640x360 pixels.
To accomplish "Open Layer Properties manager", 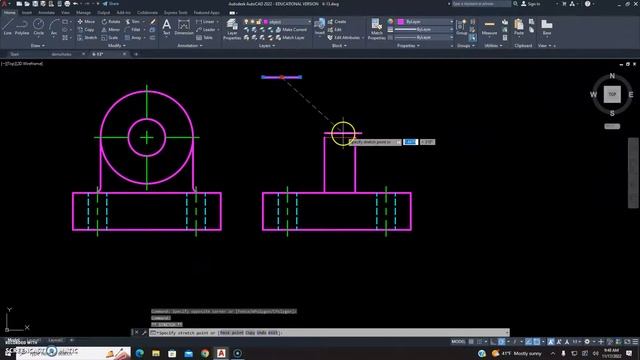I will pyautogui.click(x=232, y=29).
